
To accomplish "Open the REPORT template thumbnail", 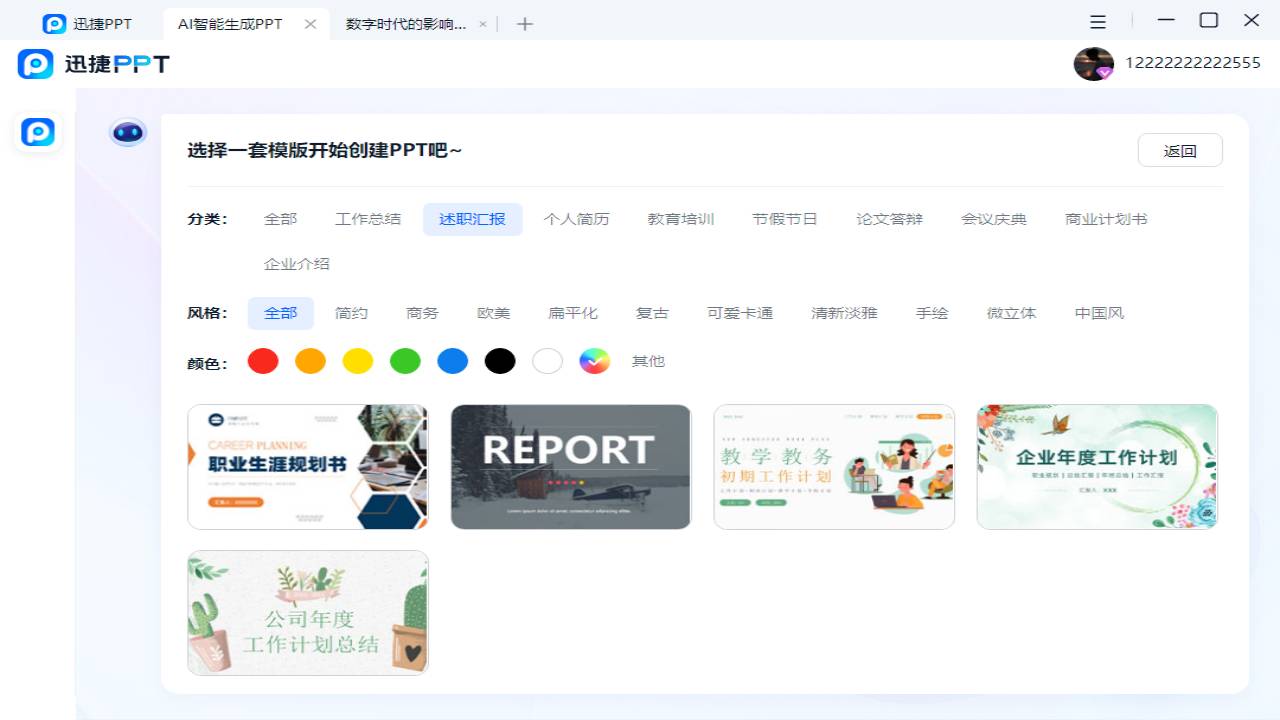I will pos(570,466).
